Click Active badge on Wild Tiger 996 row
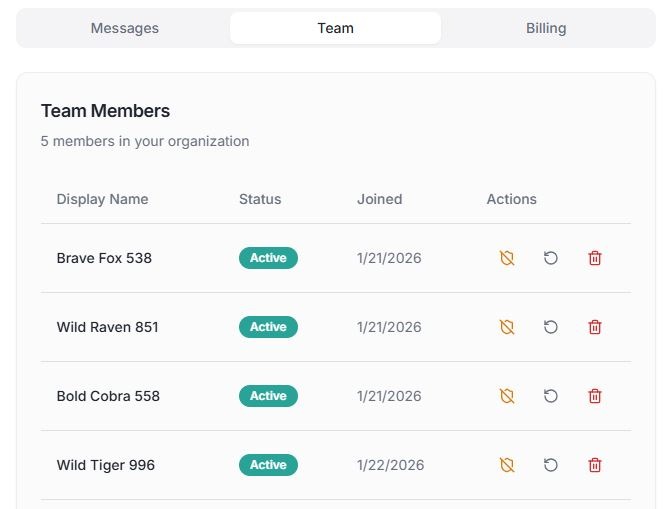This screenshot has height=509, width=670. click(268, 465)
